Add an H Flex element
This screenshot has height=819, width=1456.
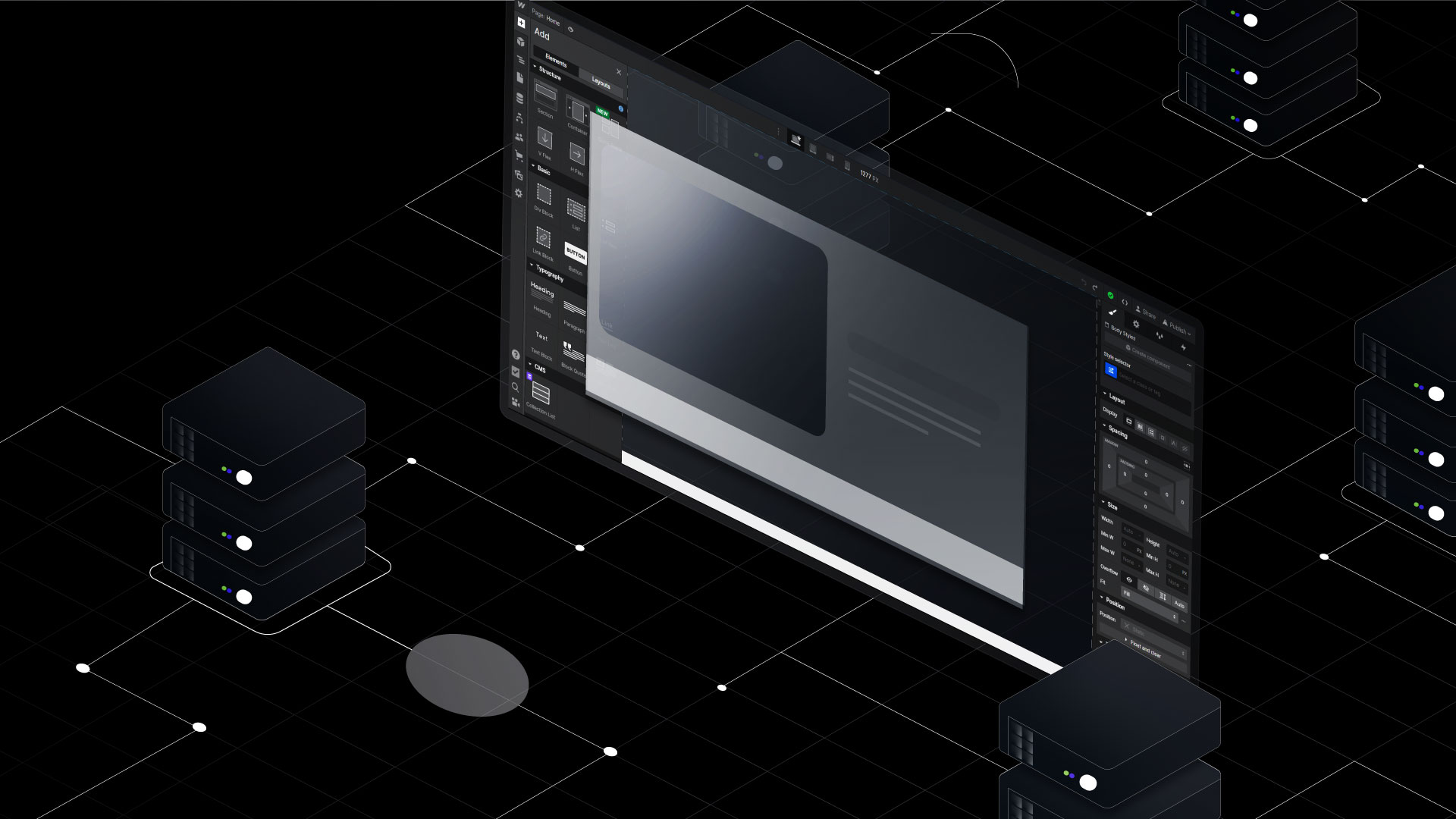click(x=577, y=158)
